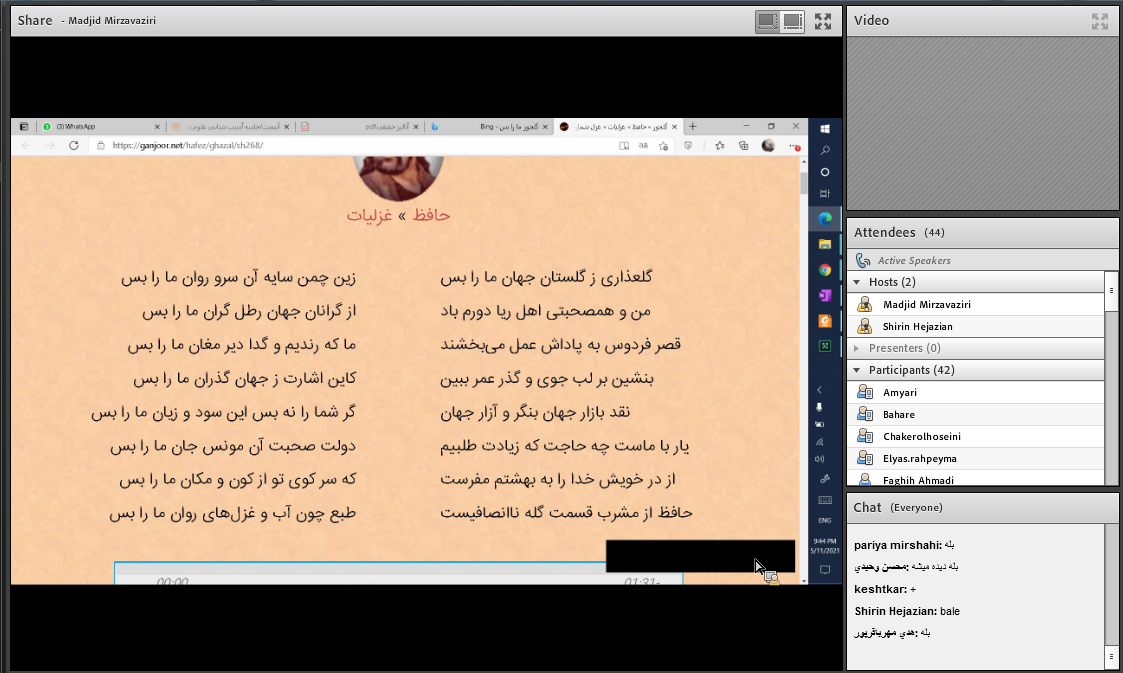Launch Excel from the taskbar
The image size is (1123, 673).
tap(825, 344)
